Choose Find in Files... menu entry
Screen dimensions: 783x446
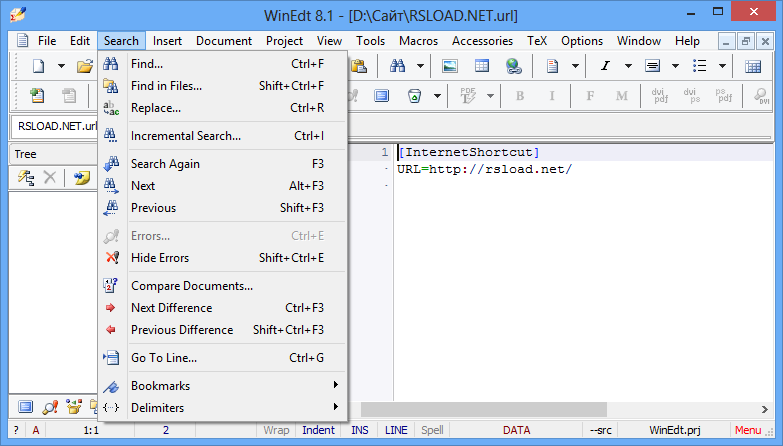pos(223,86)
